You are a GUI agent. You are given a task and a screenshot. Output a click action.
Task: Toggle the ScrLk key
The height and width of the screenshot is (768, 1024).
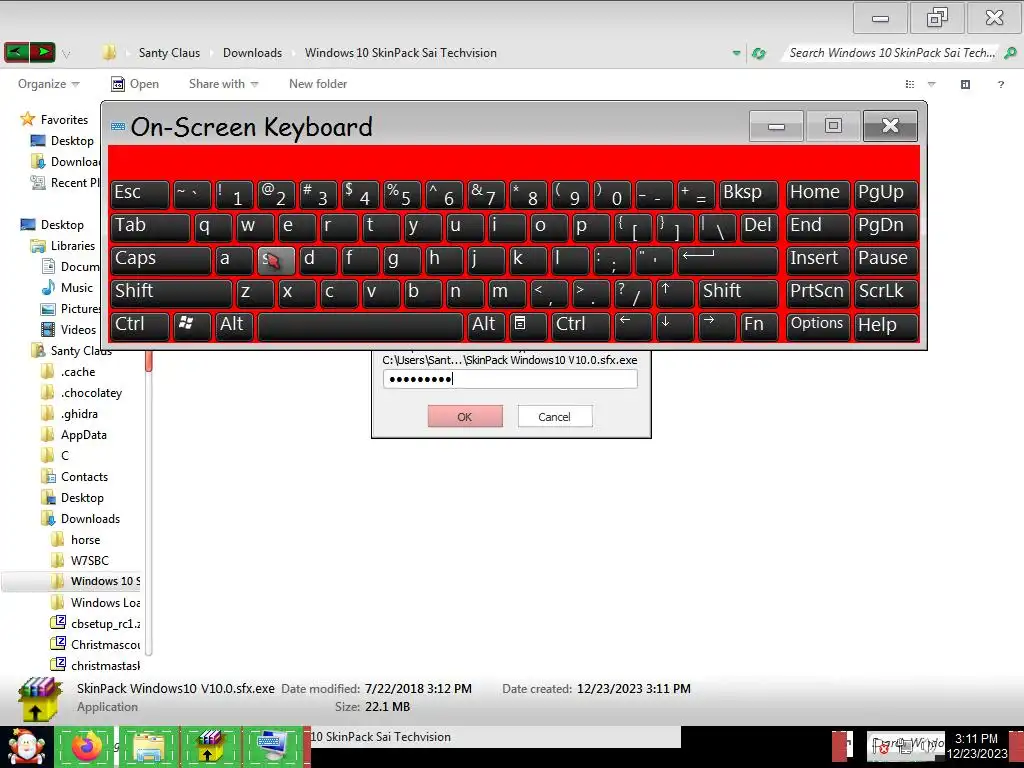click(x=886, y=293)
